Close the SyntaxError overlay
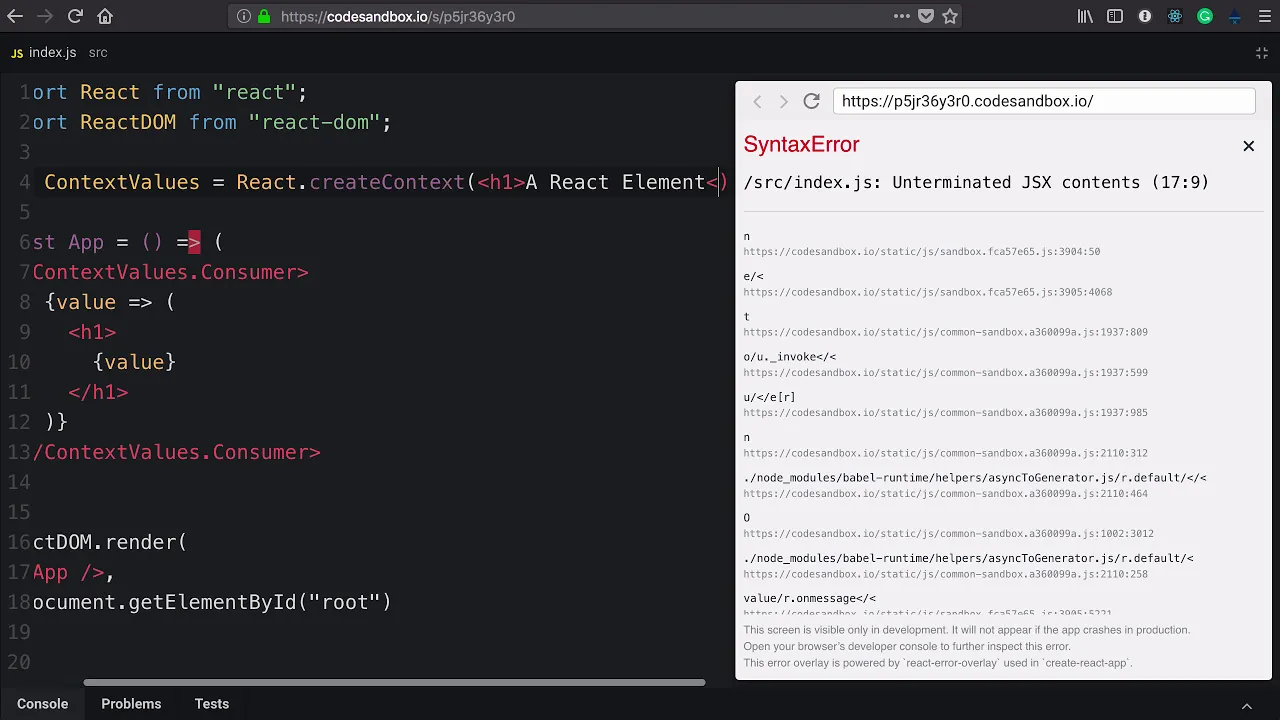 1248,146
